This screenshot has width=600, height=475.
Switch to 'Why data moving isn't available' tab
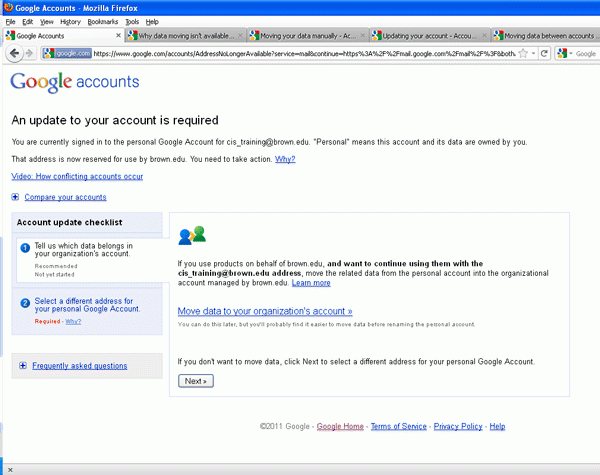click(186, 36)
